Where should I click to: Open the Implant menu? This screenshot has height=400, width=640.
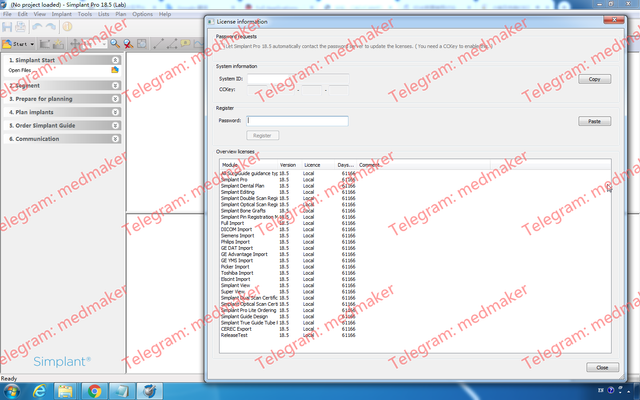click(61, 14)
